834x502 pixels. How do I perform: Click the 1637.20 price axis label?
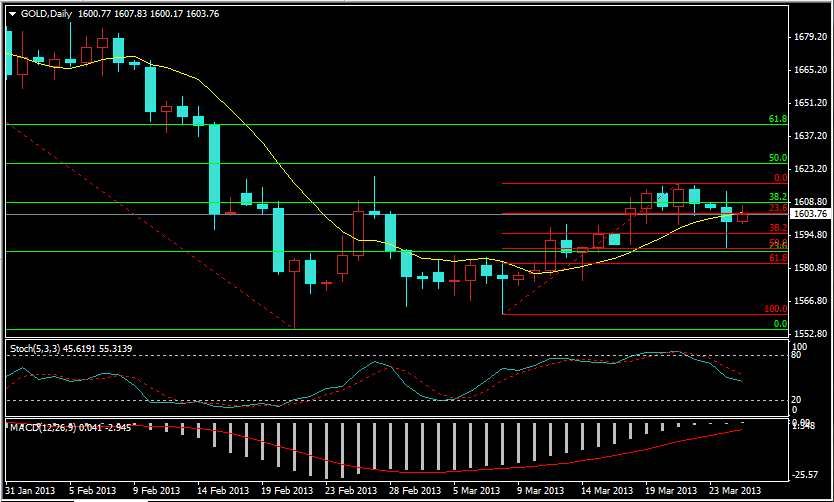coord(810,136)
